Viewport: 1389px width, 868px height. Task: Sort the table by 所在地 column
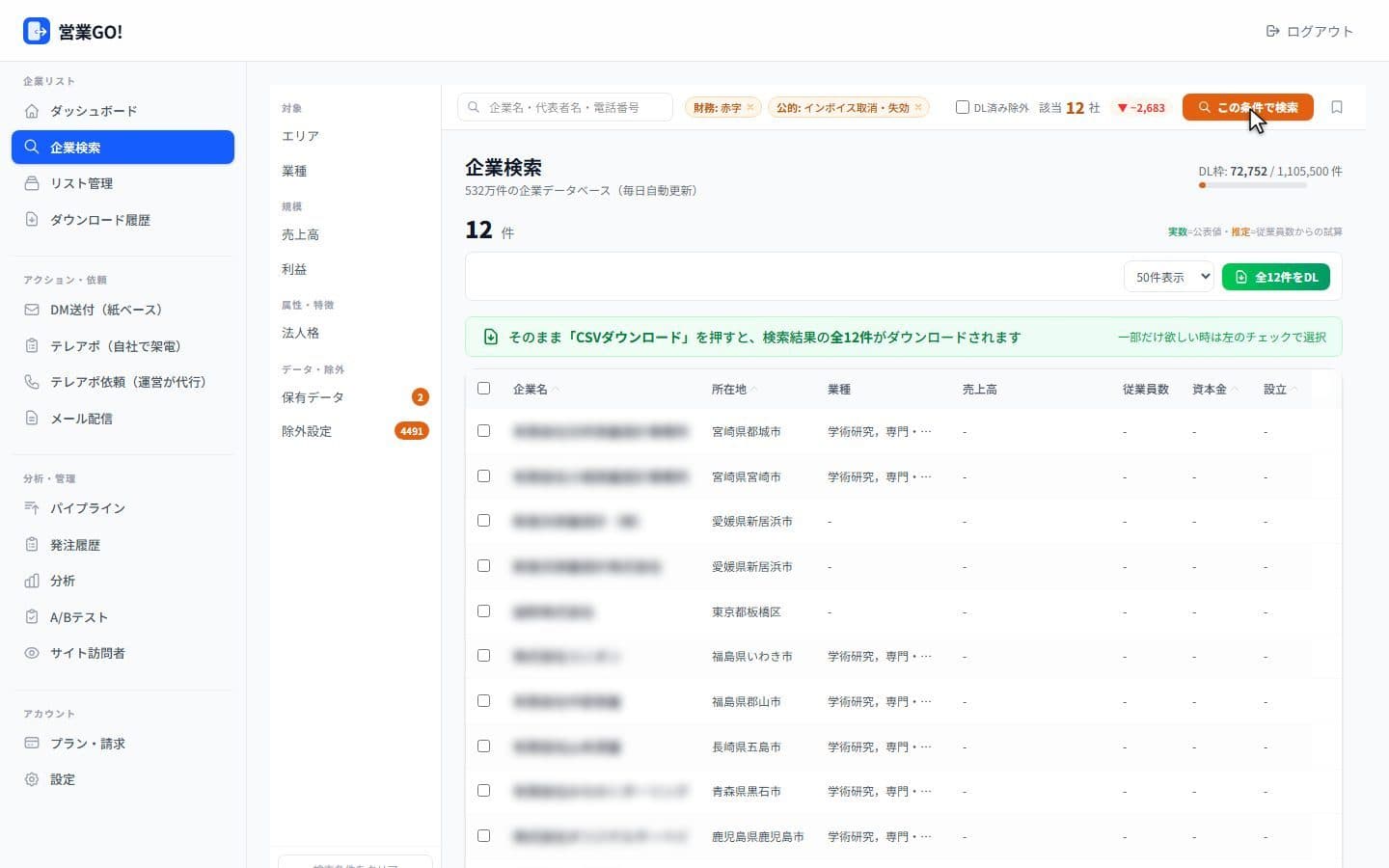[x=734, y=390]
